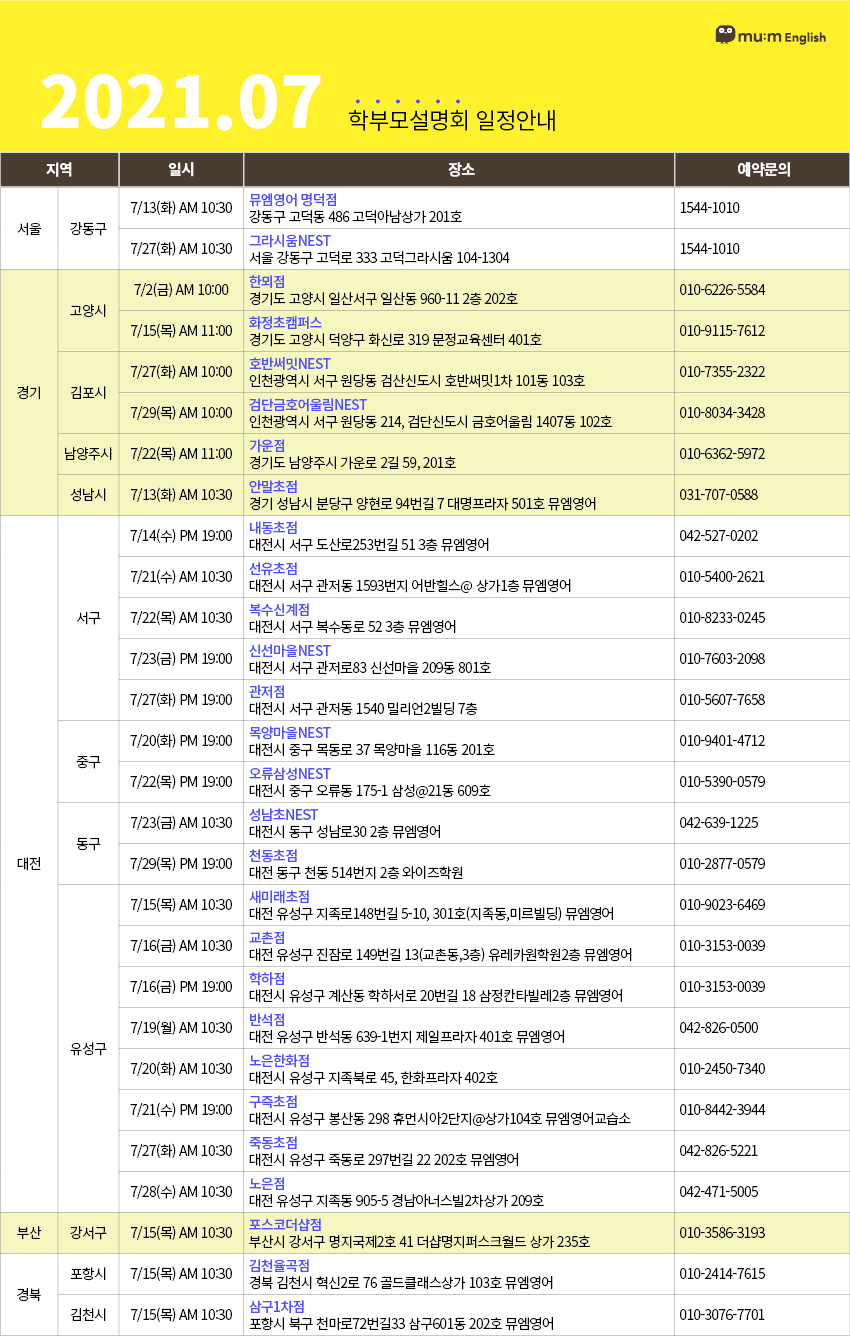
Task: Open the 관저점 link
Action: pyautogui.click(x=267, y=691)
